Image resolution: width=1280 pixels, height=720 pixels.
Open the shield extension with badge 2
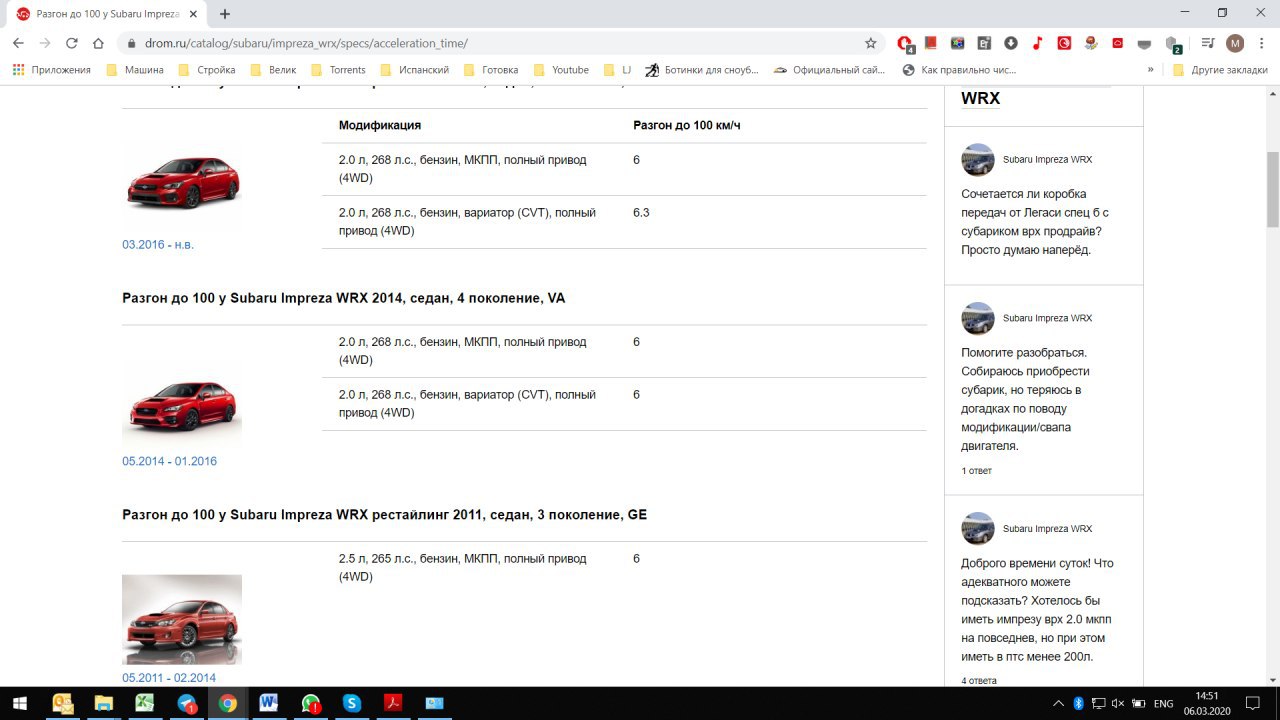tap(1172, 44)
